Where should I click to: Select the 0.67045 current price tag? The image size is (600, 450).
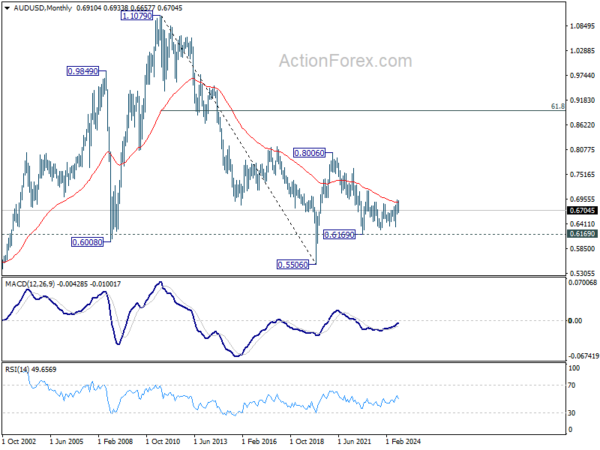[582, 210]
